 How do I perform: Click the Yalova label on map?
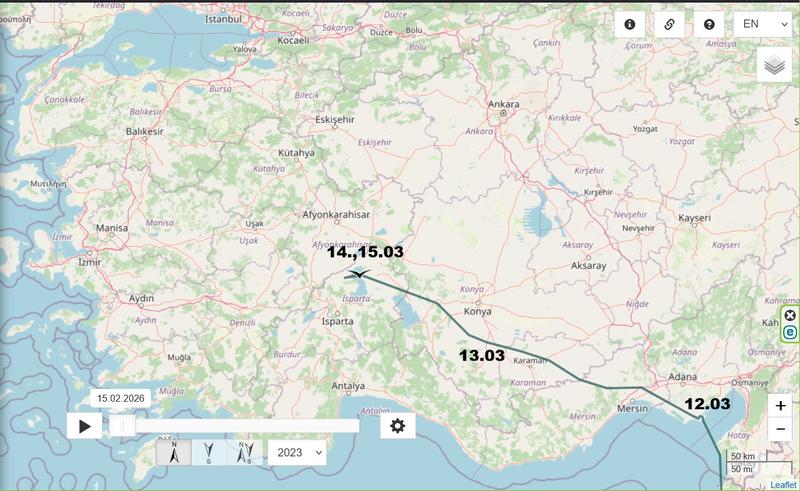(244, 50)
